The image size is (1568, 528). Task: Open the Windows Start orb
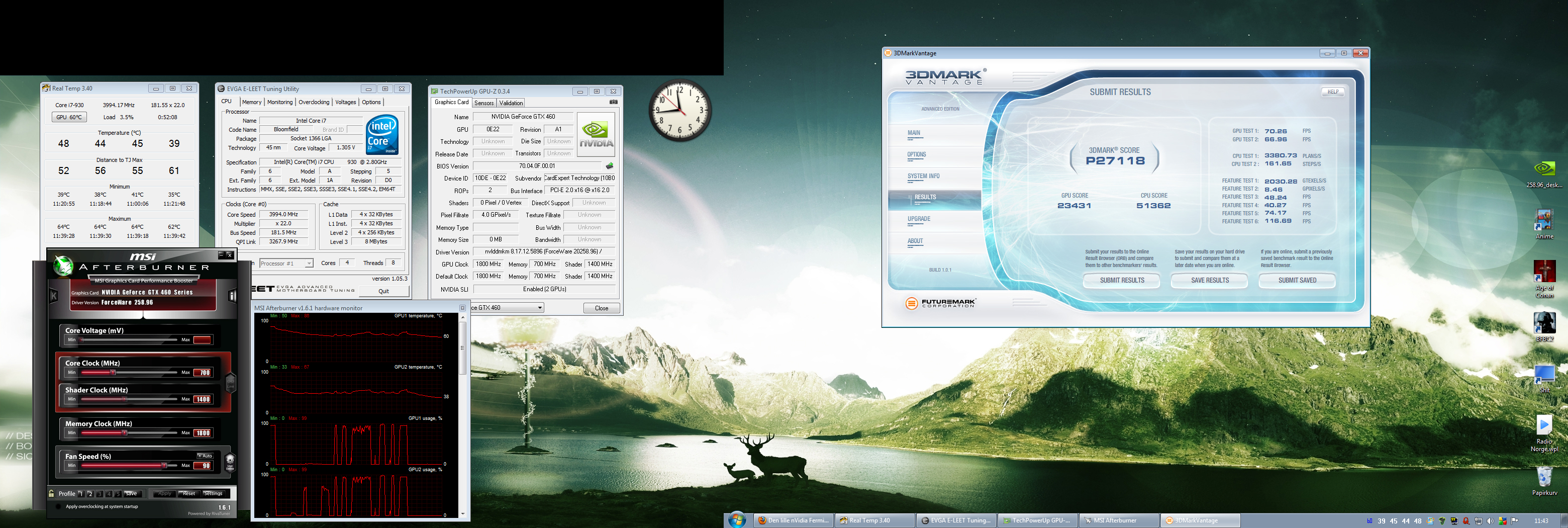[x=737, y=519]
